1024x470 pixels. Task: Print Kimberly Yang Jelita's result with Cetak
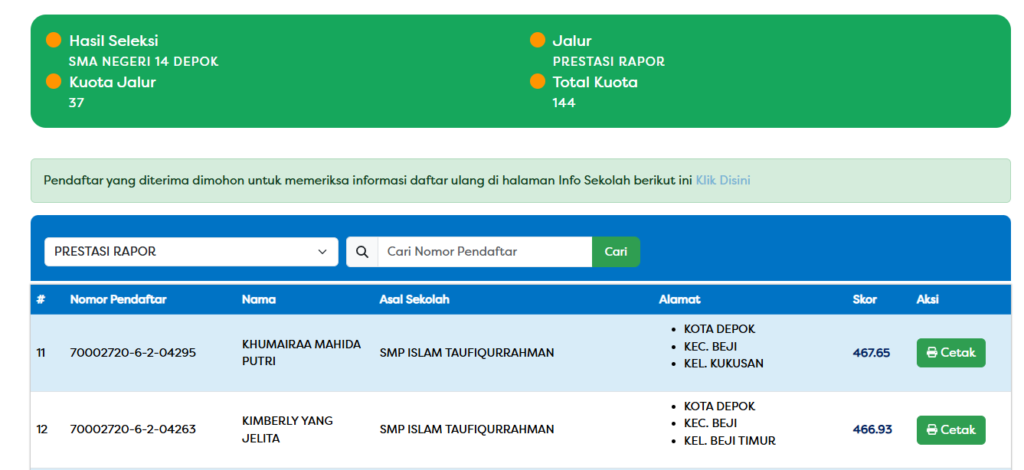950,430
